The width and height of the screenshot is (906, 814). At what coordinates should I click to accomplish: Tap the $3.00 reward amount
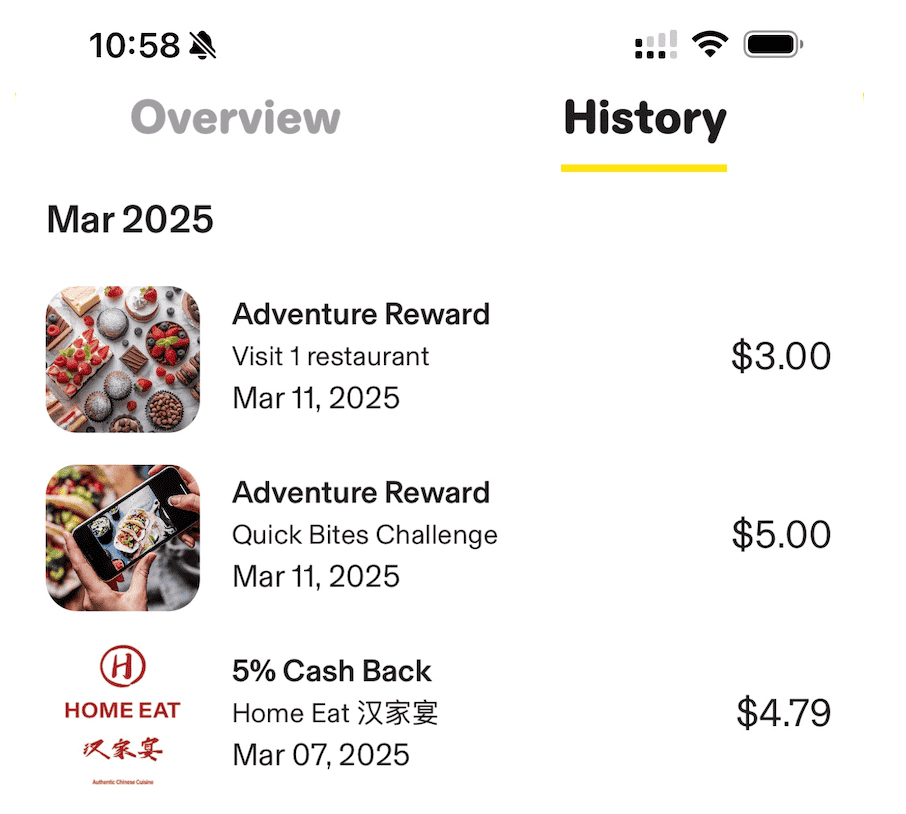(x=781, y=356)
